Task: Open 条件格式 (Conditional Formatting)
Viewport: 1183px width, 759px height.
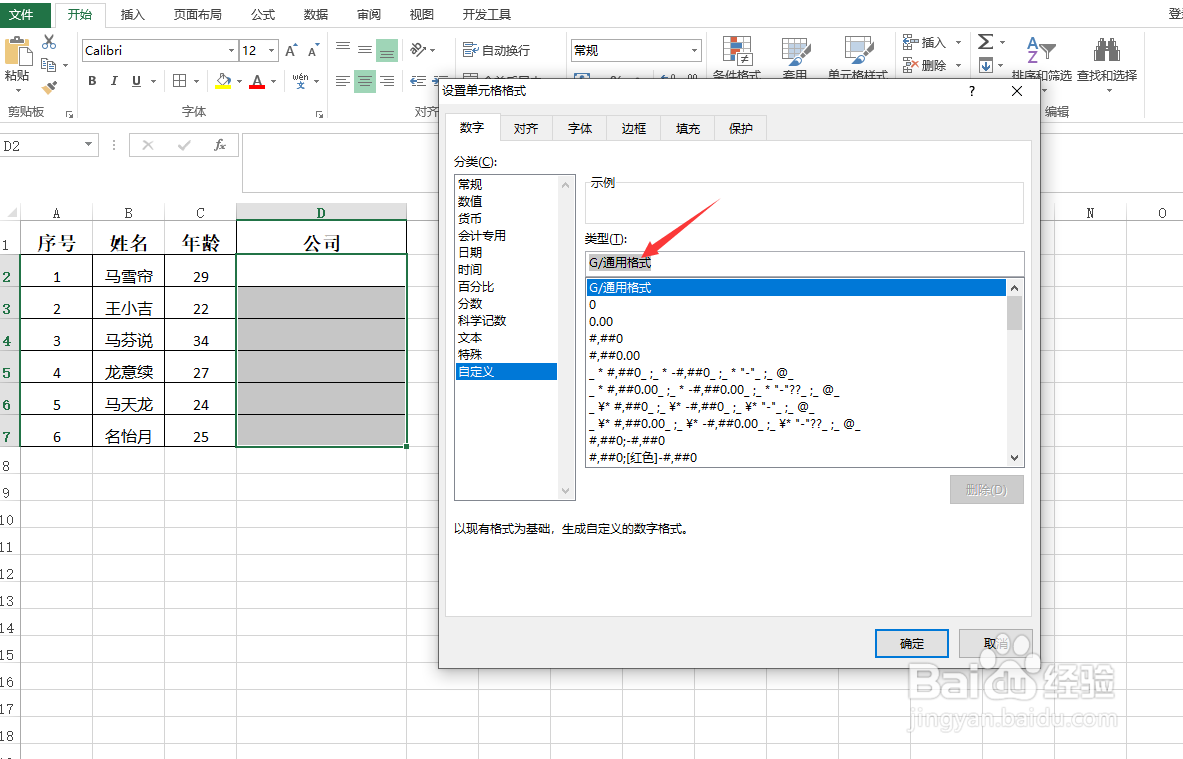Action: [737, 57]
